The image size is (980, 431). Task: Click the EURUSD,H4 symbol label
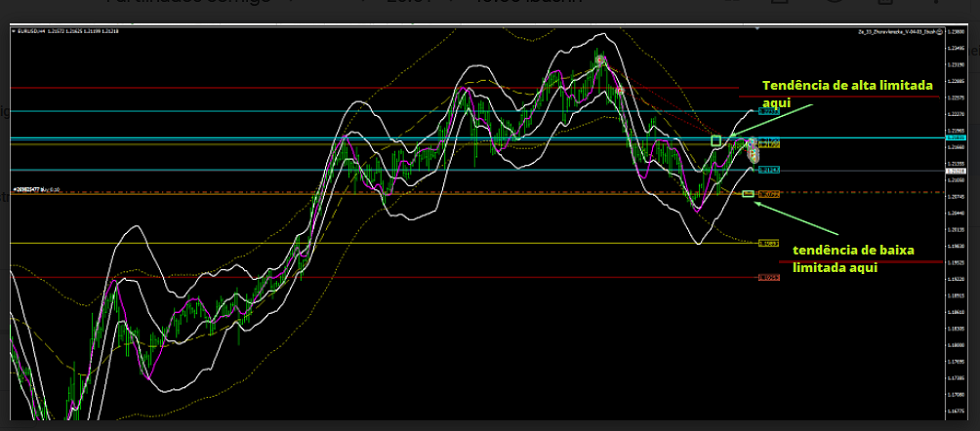click(29, 33)
